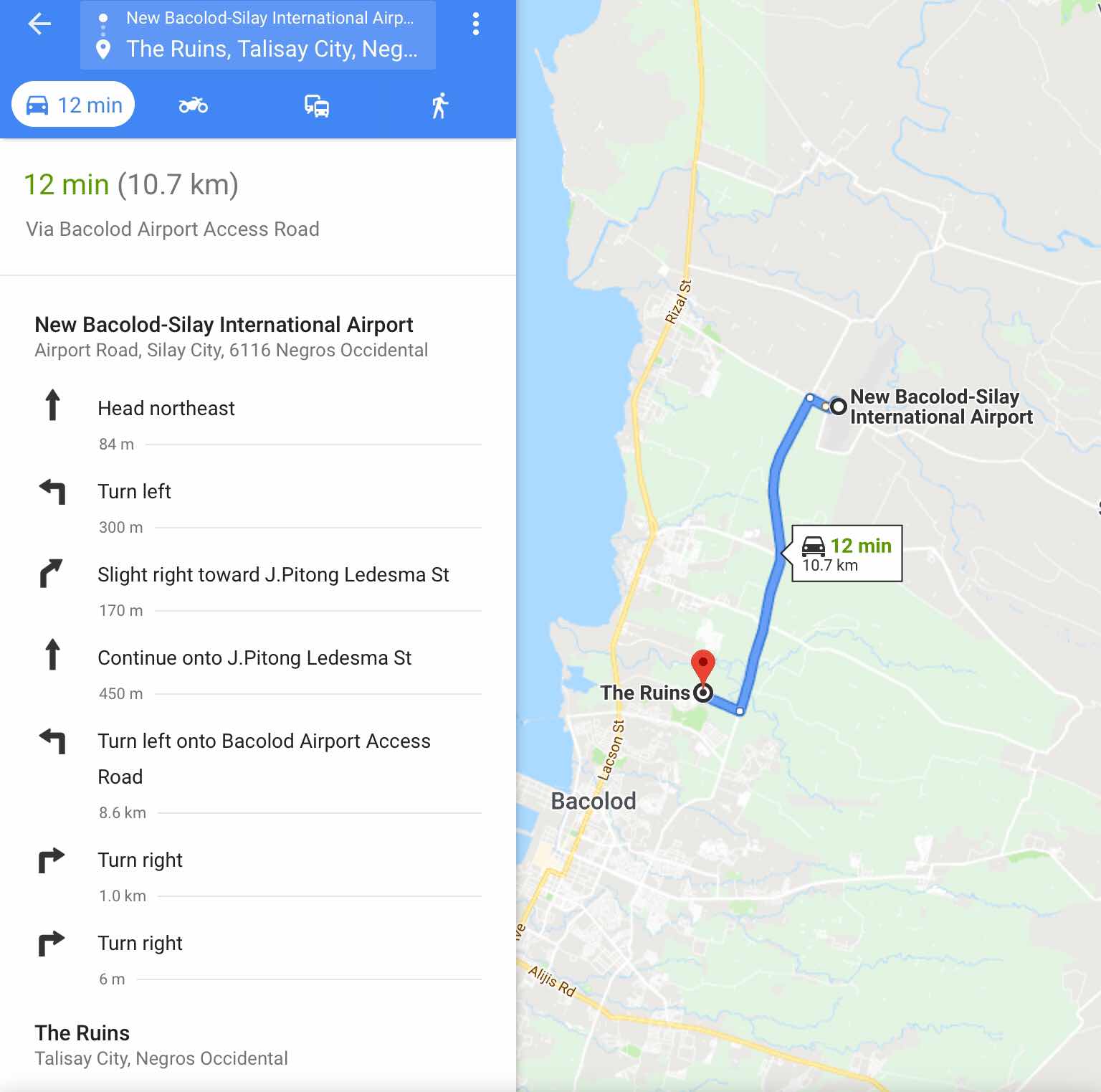
Task: Select driving mode showing 12 min
Action: click(73, 105)
